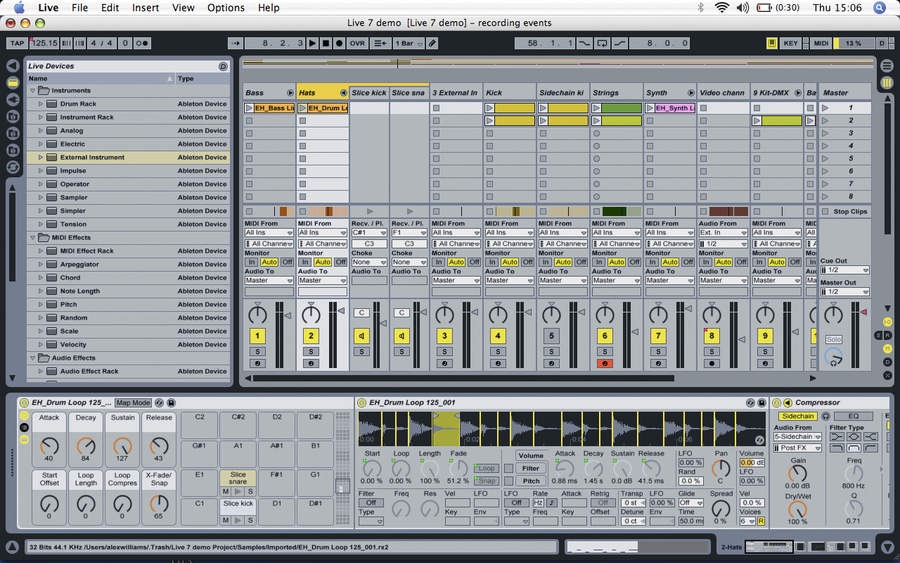
Task: Fold the Compressor with its arrow icon
Action: tap(788, 403)
